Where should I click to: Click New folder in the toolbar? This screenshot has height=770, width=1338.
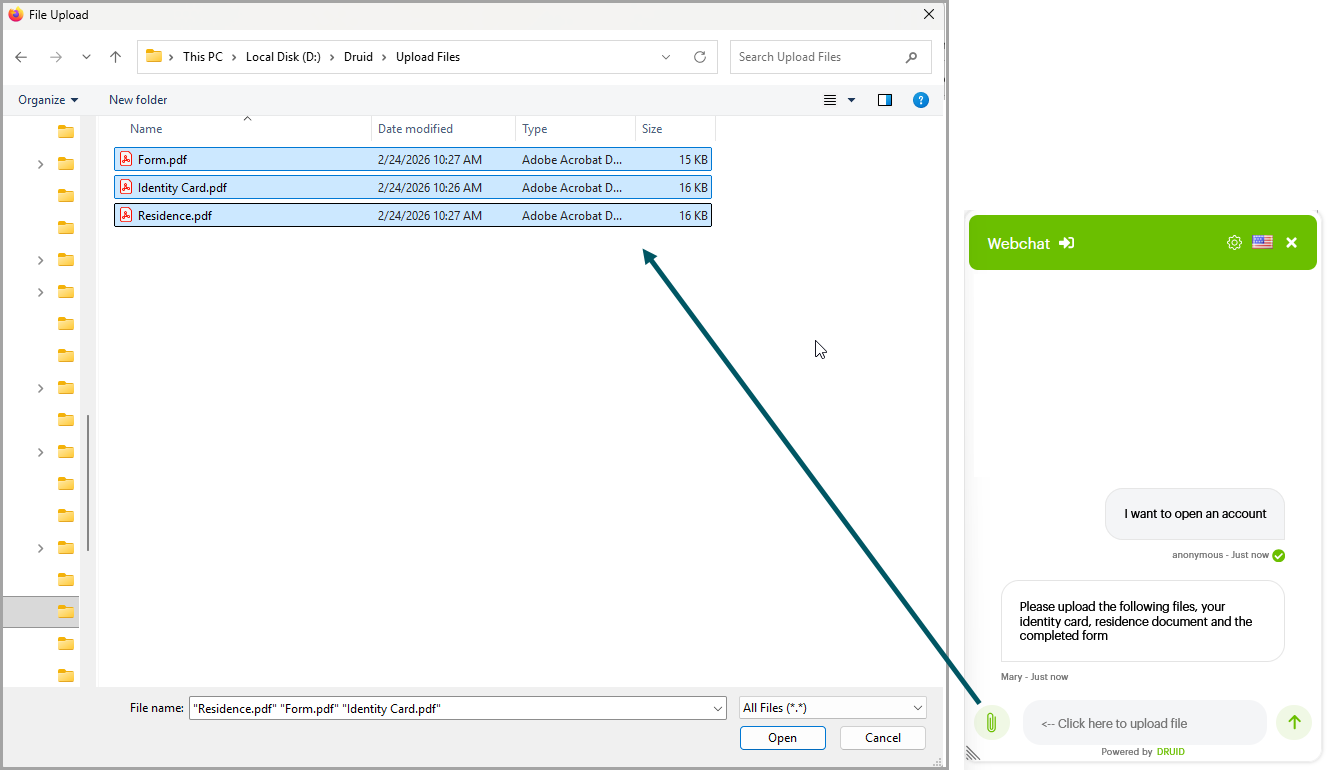(x=138, y=100)
